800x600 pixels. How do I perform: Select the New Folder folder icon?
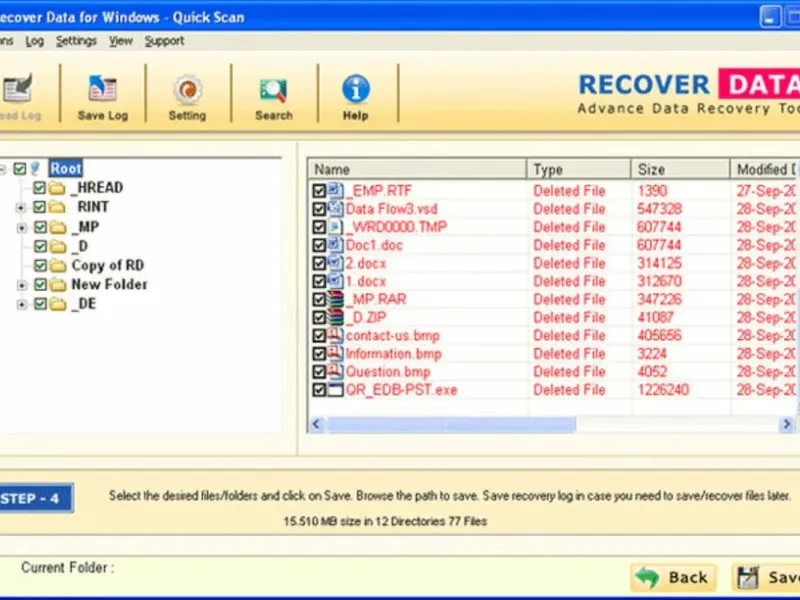tap(57, 285)
